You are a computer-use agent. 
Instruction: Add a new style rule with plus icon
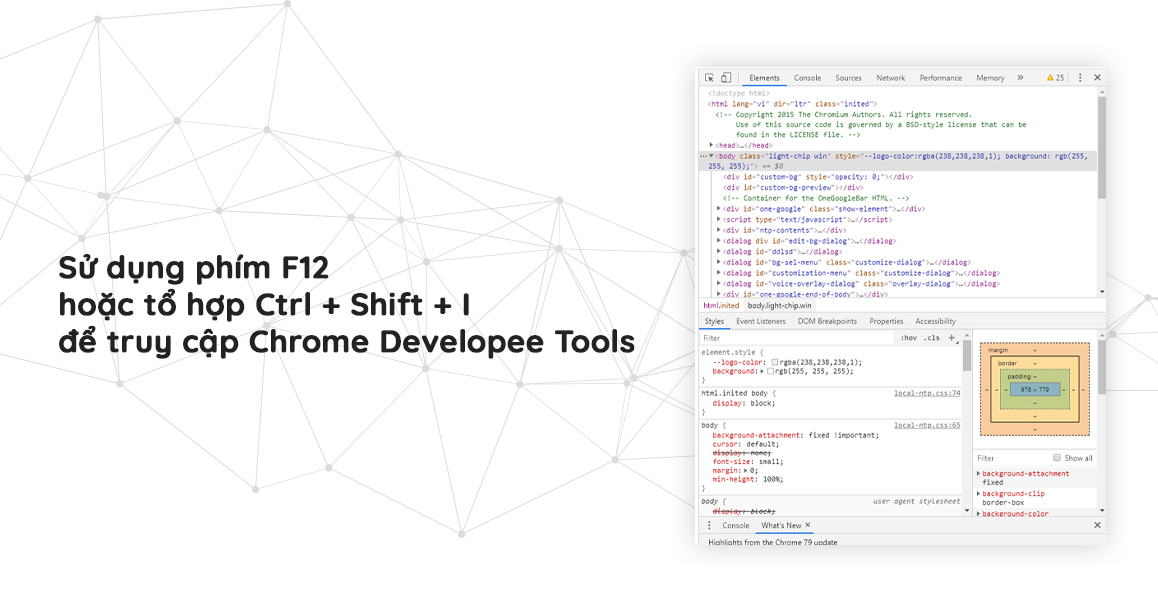coord(952,338)
